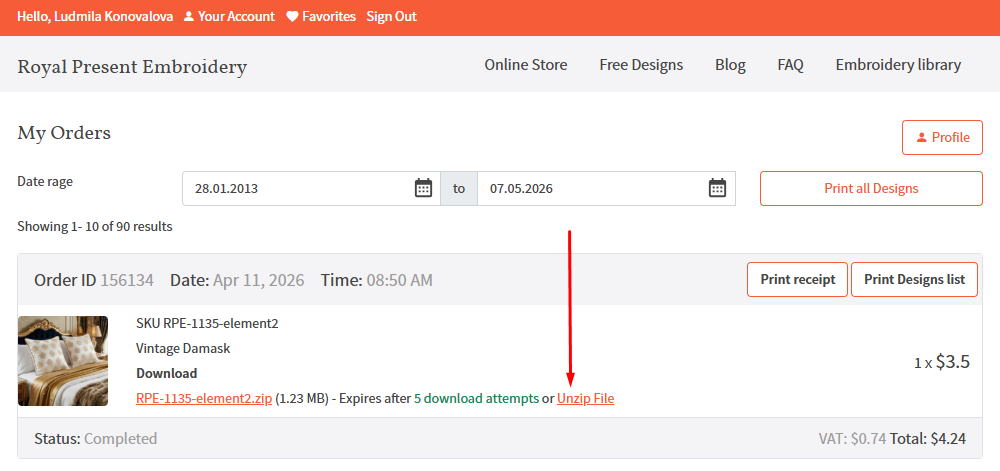The height and width of the screenshot is (471, 1000).
Task: Click the Profile button label
Action: click(950, 138)
